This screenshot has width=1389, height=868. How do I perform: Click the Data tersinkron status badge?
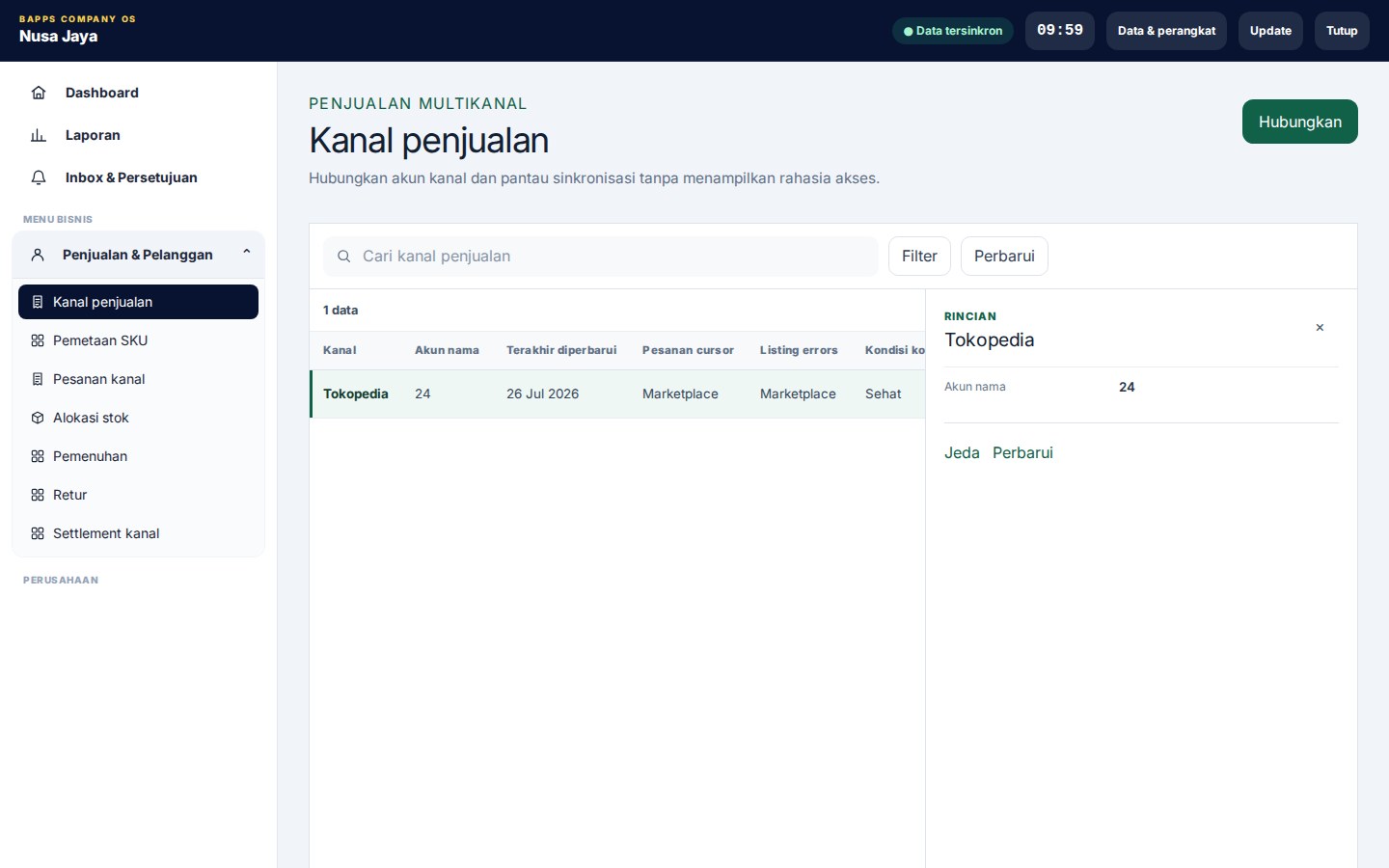953,31
